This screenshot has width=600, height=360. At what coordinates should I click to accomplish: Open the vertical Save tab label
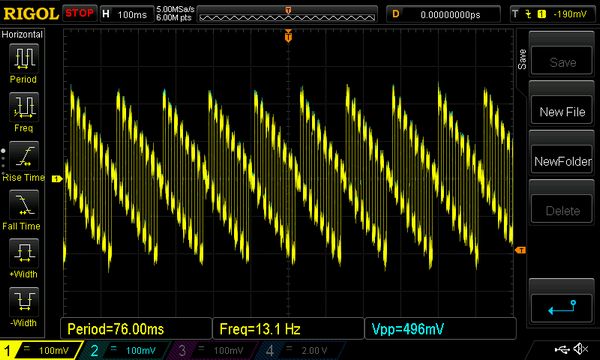522,59
